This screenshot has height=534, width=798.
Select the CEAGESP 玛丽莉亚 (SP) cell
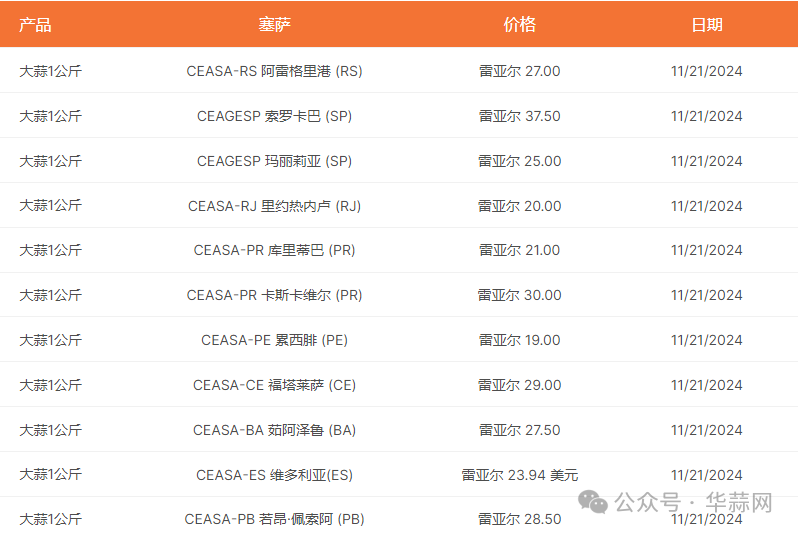[274, 161]
